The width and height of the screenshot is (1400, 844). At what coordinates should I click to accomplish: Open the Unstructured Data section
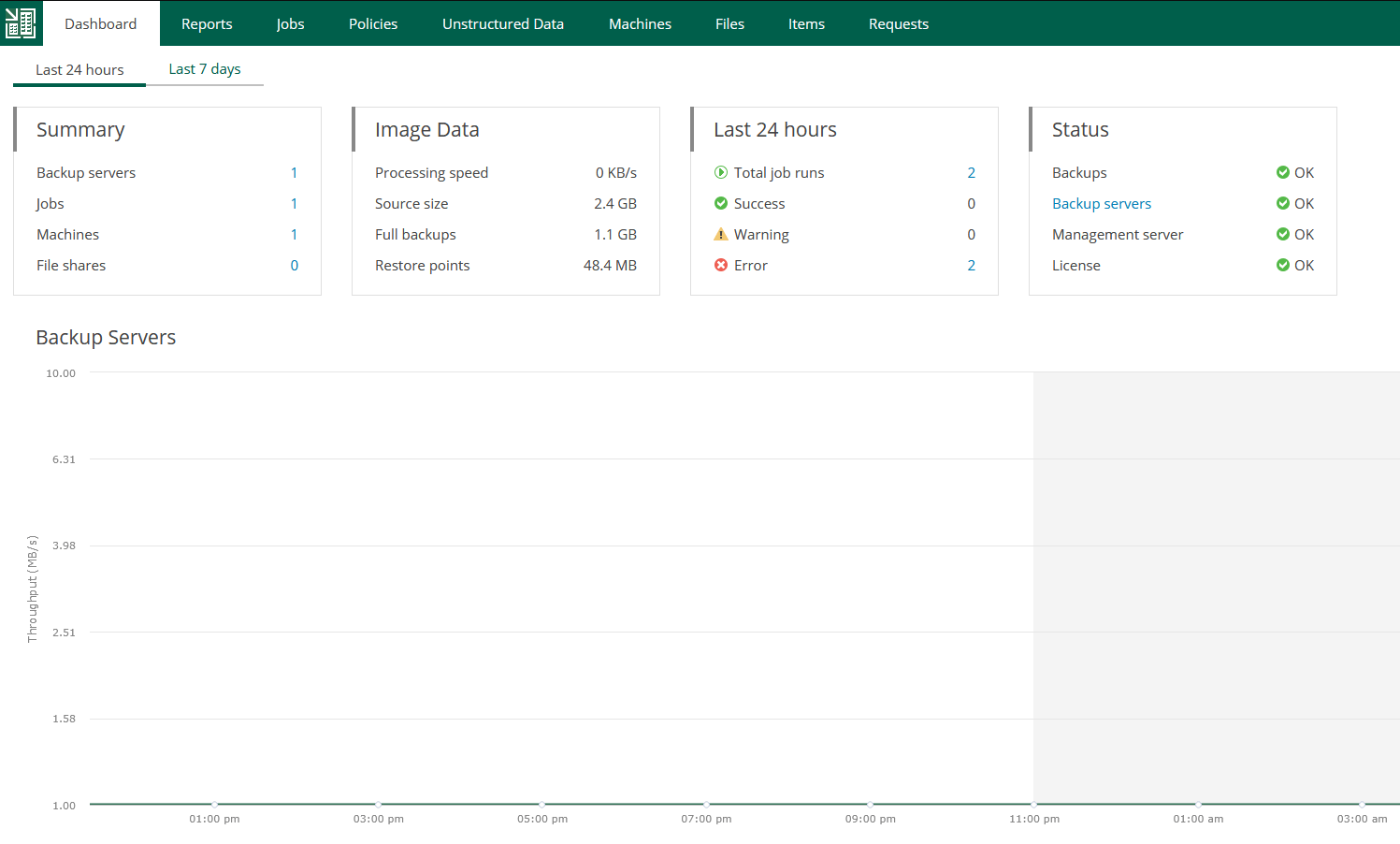(503, 23)
